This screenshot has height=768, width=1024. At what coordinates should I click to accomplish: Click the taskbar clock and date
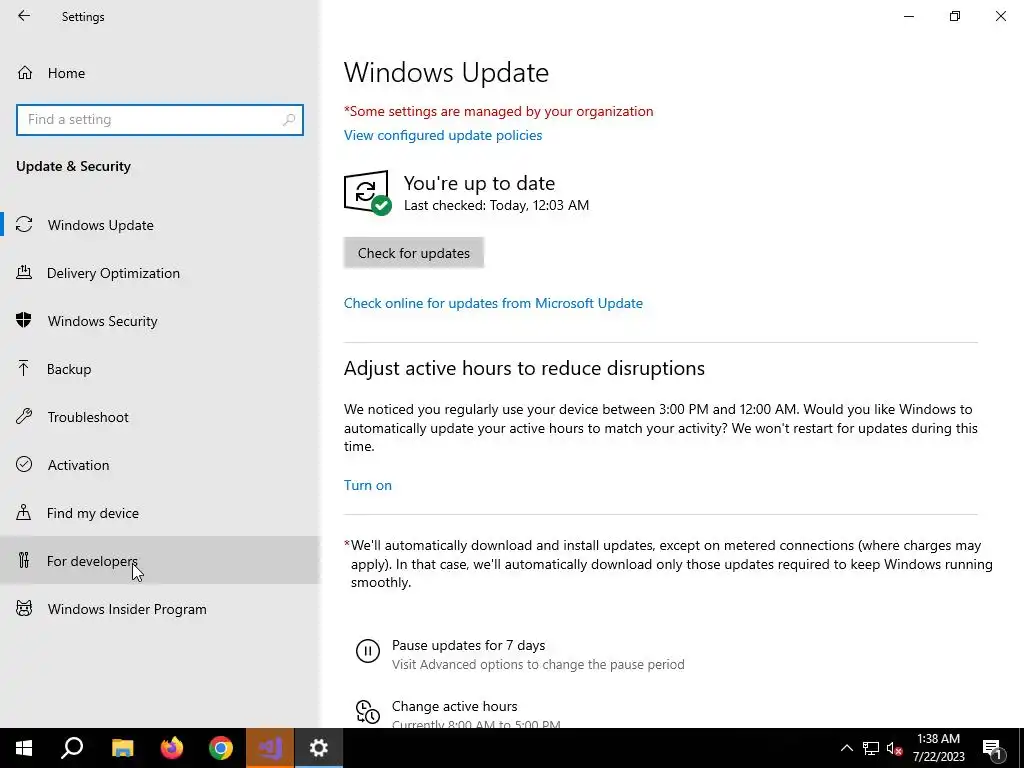point(938,748)
